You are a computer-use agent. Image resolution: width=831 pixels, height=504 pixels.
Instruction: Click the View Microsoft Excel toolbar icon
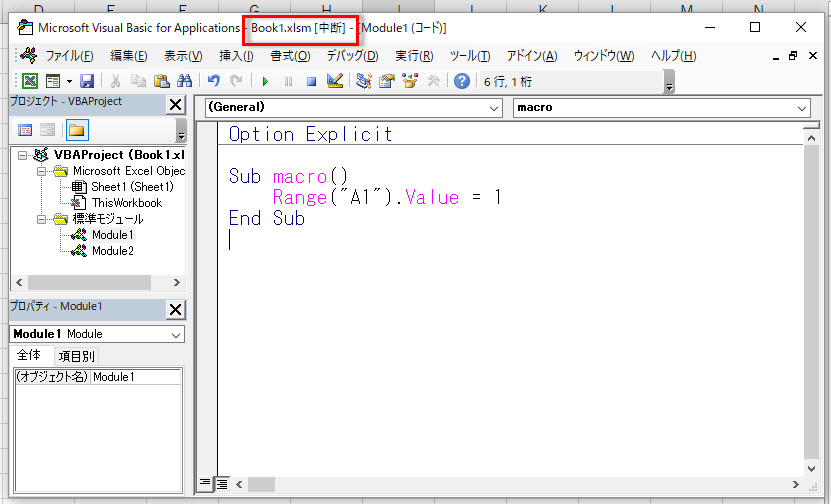(x=30, y=81)
